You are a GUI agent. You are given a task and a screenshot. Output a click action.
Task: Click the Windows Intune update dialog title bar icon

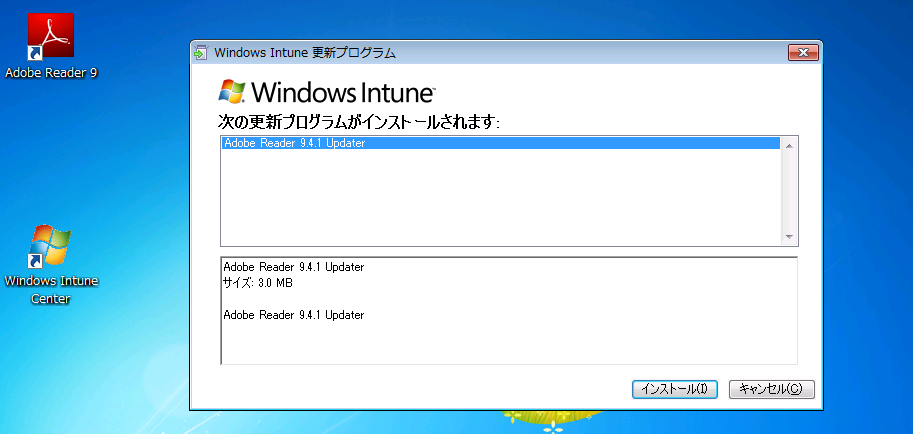click(200, 53)
